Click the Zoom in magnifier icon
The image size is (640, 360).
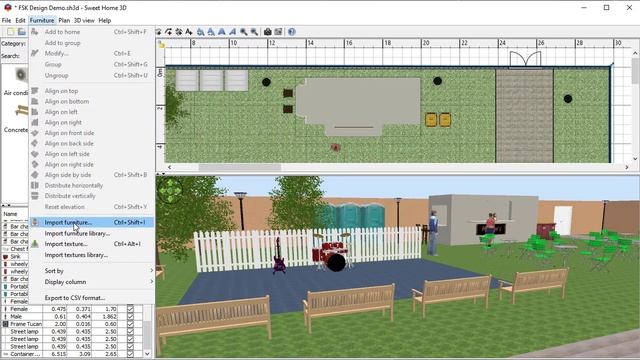[x=244, y=32]
